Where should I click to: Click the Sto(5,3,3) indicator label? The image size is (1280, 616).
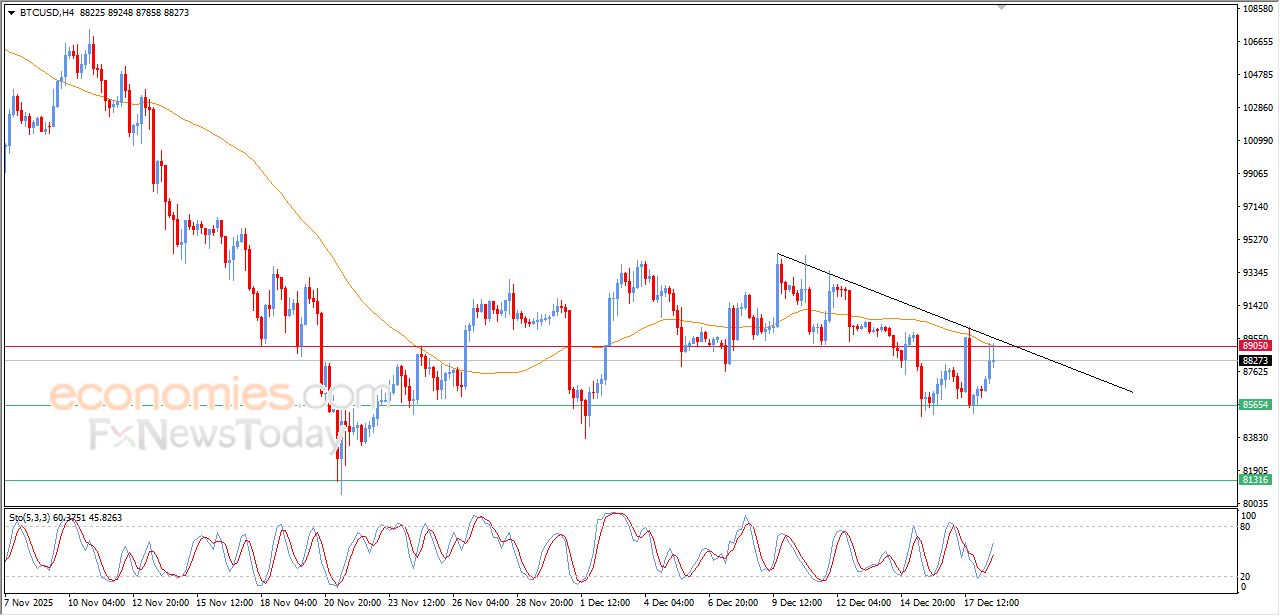click(35, 517)
